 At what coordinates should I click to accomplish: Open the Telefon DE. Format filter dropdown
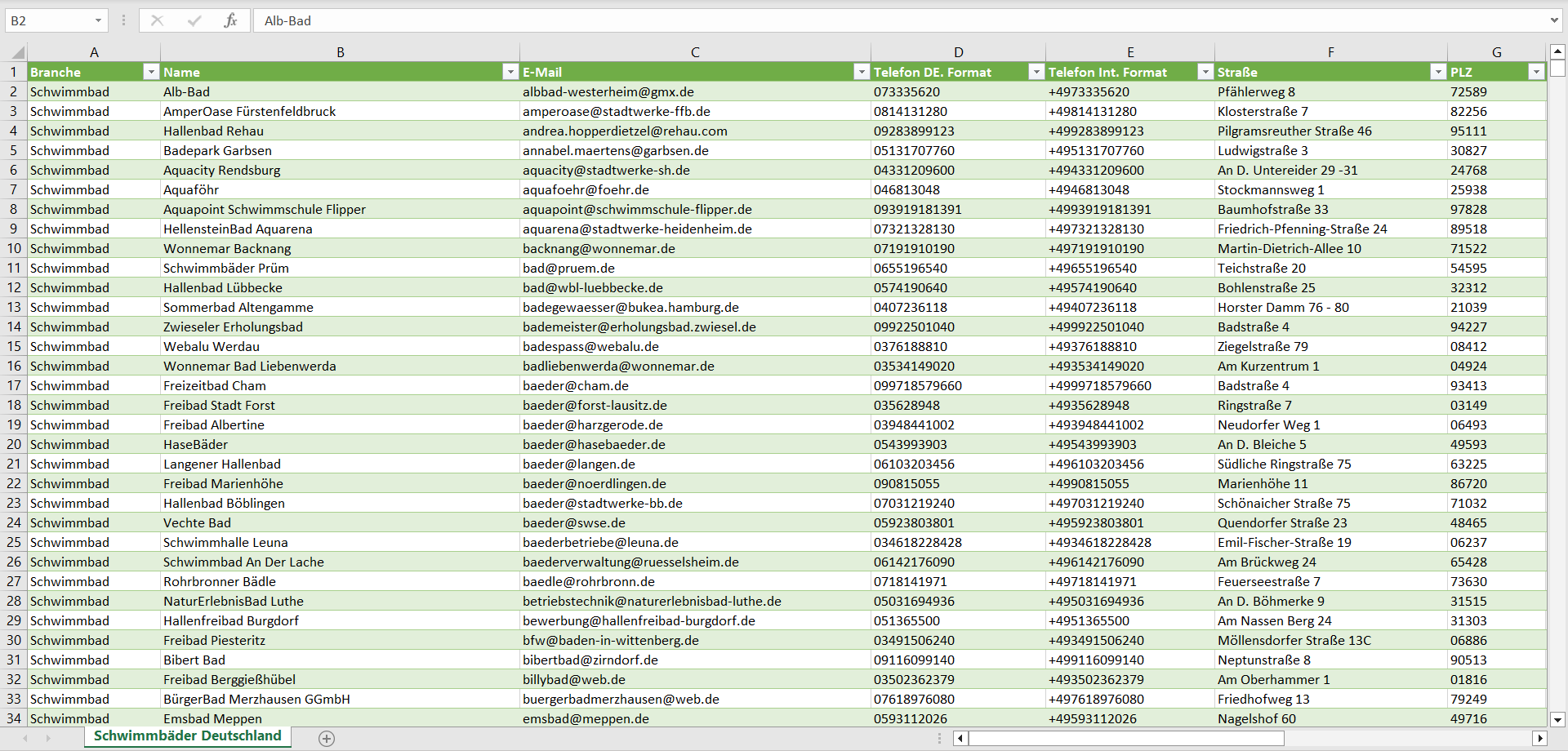(1036, 72)
